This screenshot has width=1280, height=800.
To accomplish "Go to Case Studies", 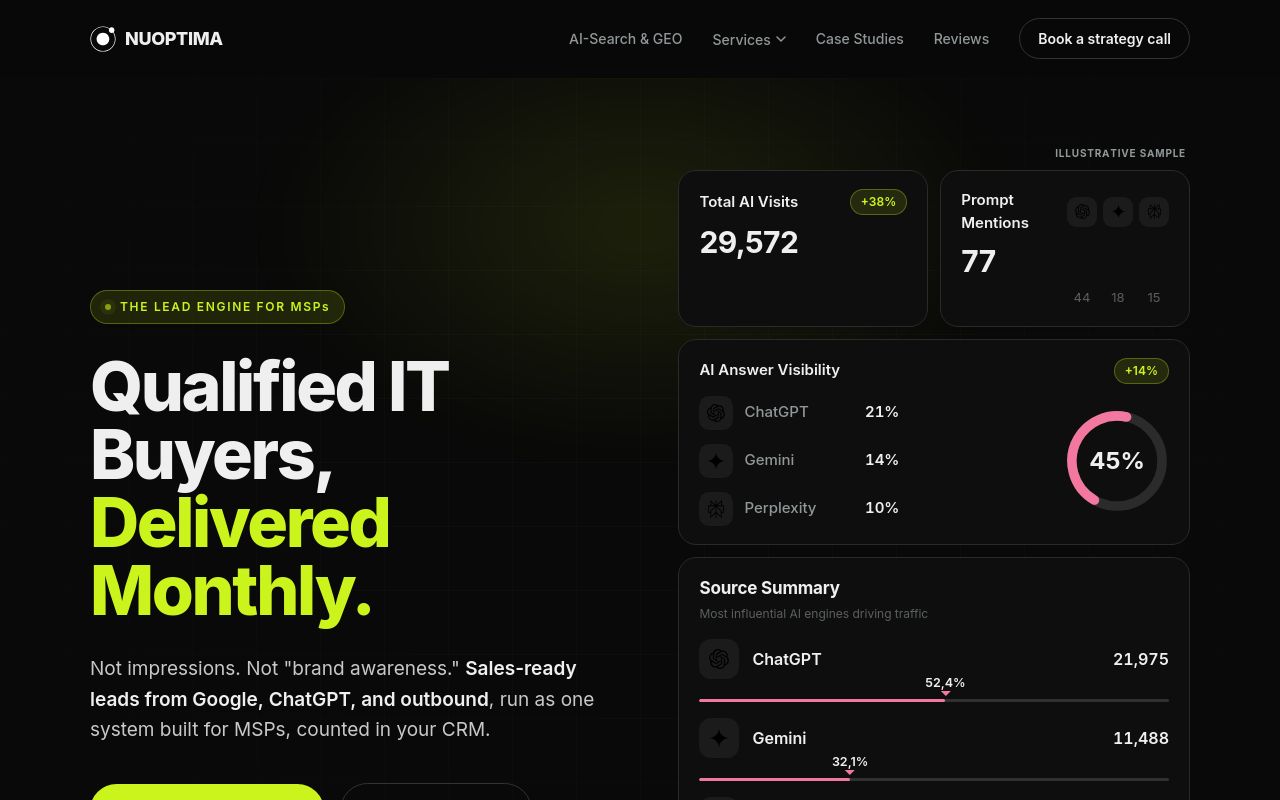I will point(859,39).
